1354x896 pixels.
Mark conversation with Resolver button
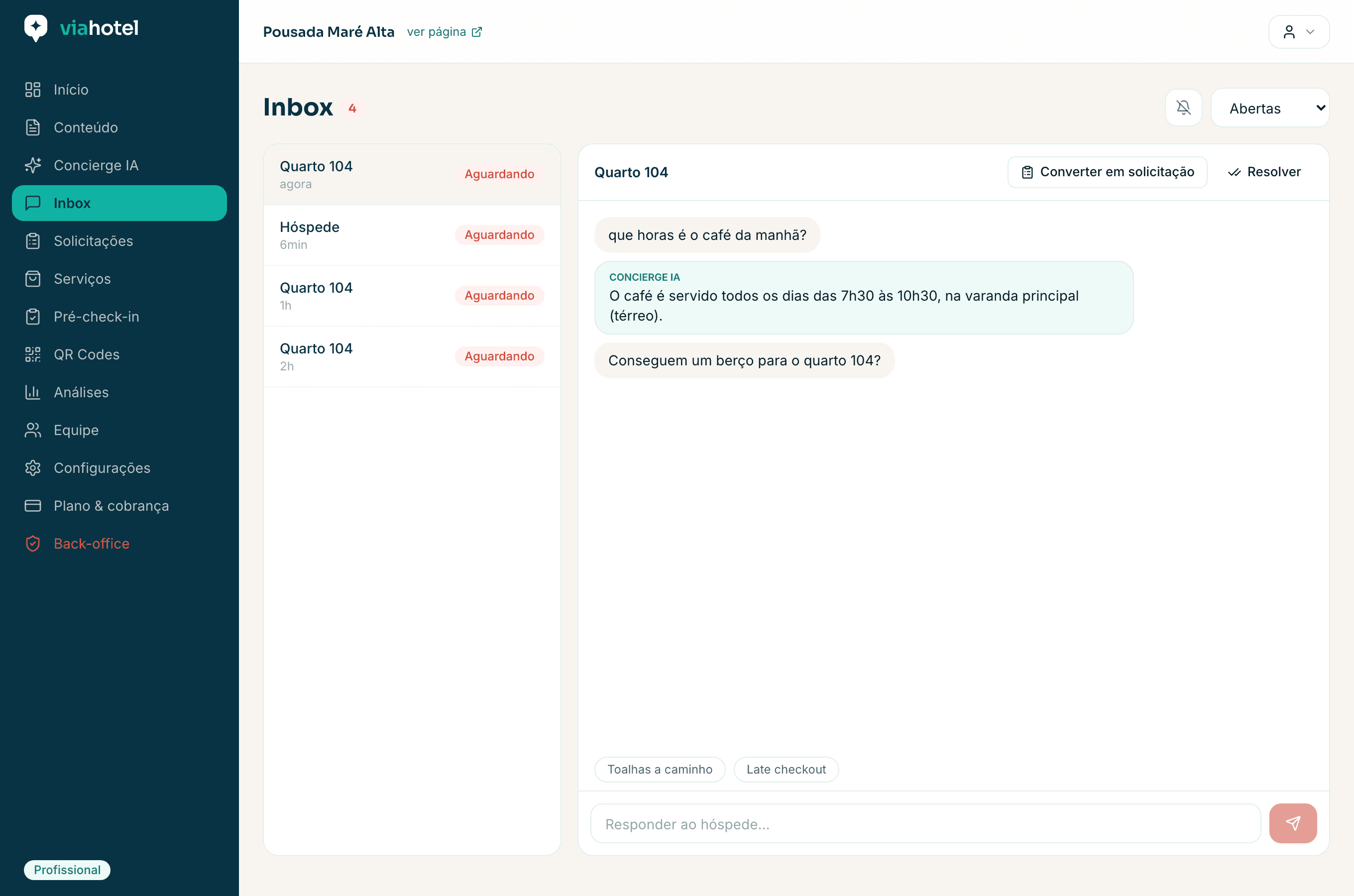pyautogui.click(x=1264, y=172)
